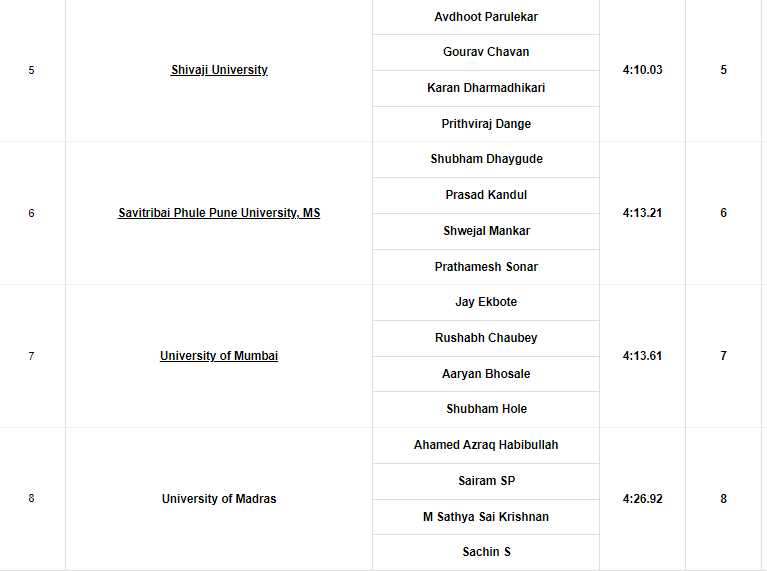Click the 4:13.61 time for Mumbai
The height and width of the screenshot is (571, 767).
[x=642, y=356]
